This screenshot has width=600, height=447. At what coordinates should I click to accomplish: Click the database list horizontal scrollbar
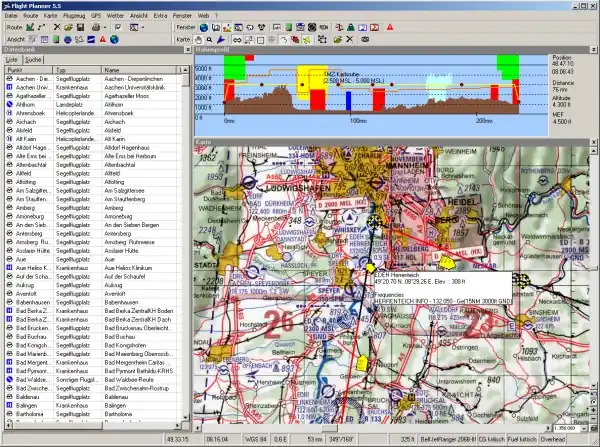[x=92, y=425]
